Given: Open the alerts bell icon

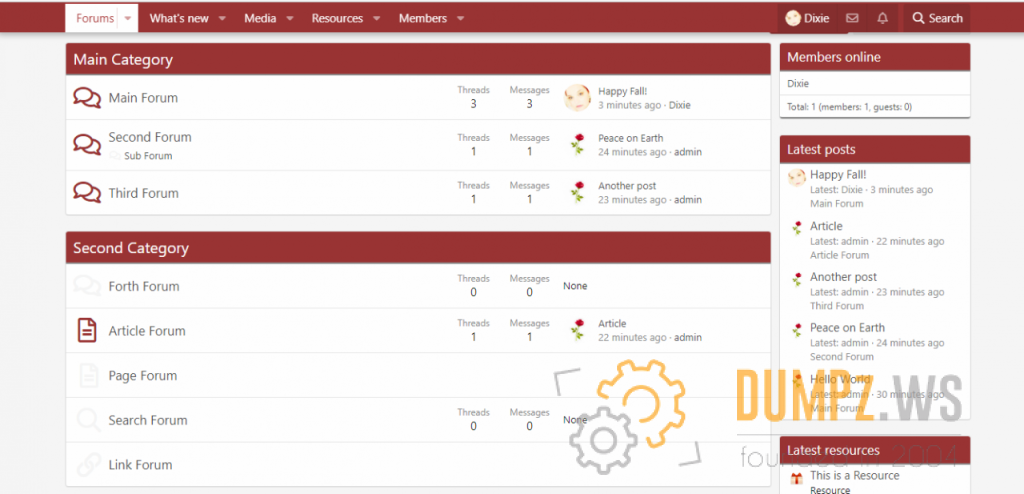Looking at the screenshot, I should [882, 18].
